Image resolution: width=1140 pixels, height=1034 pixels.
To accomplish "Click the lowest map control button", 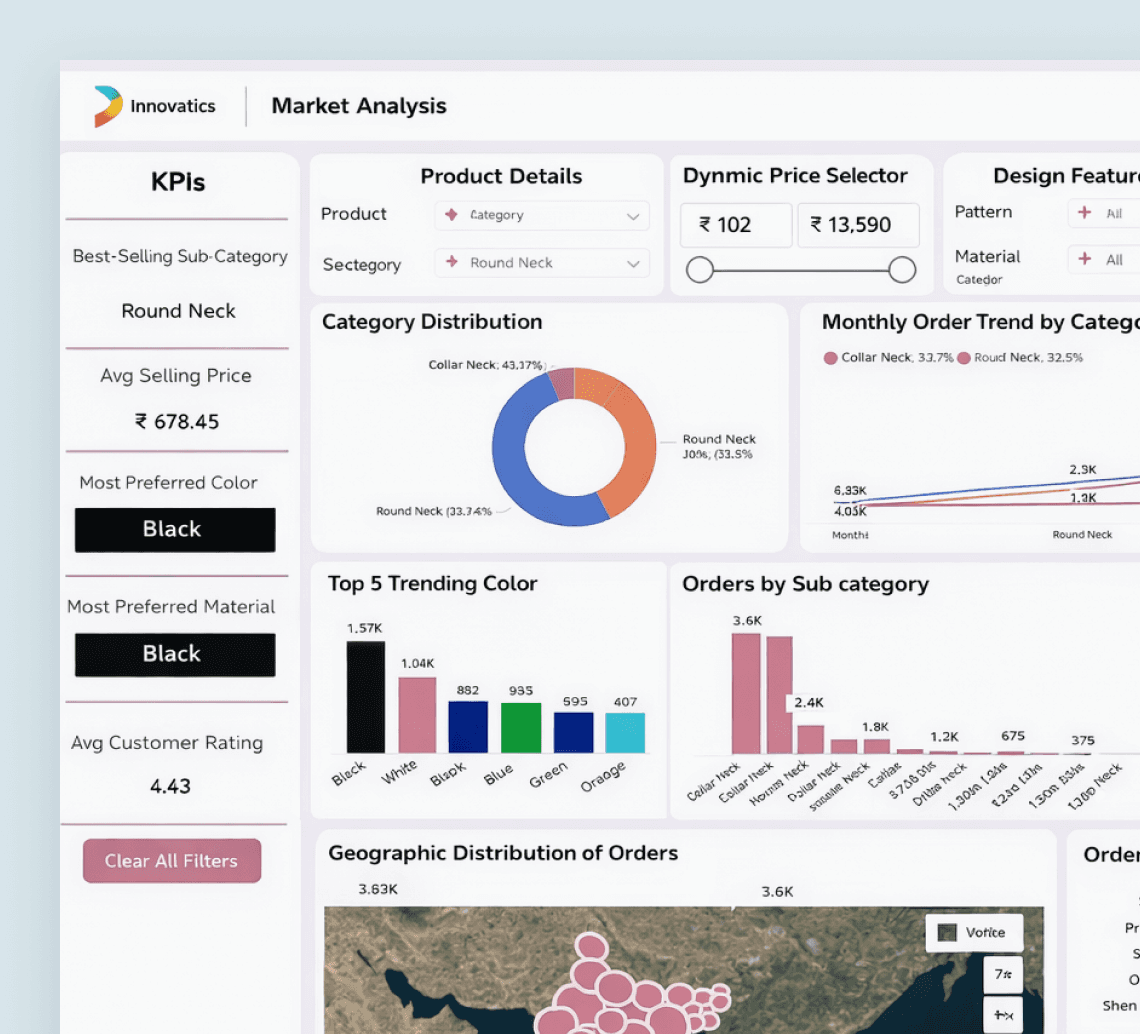I will point(1003,1015).
